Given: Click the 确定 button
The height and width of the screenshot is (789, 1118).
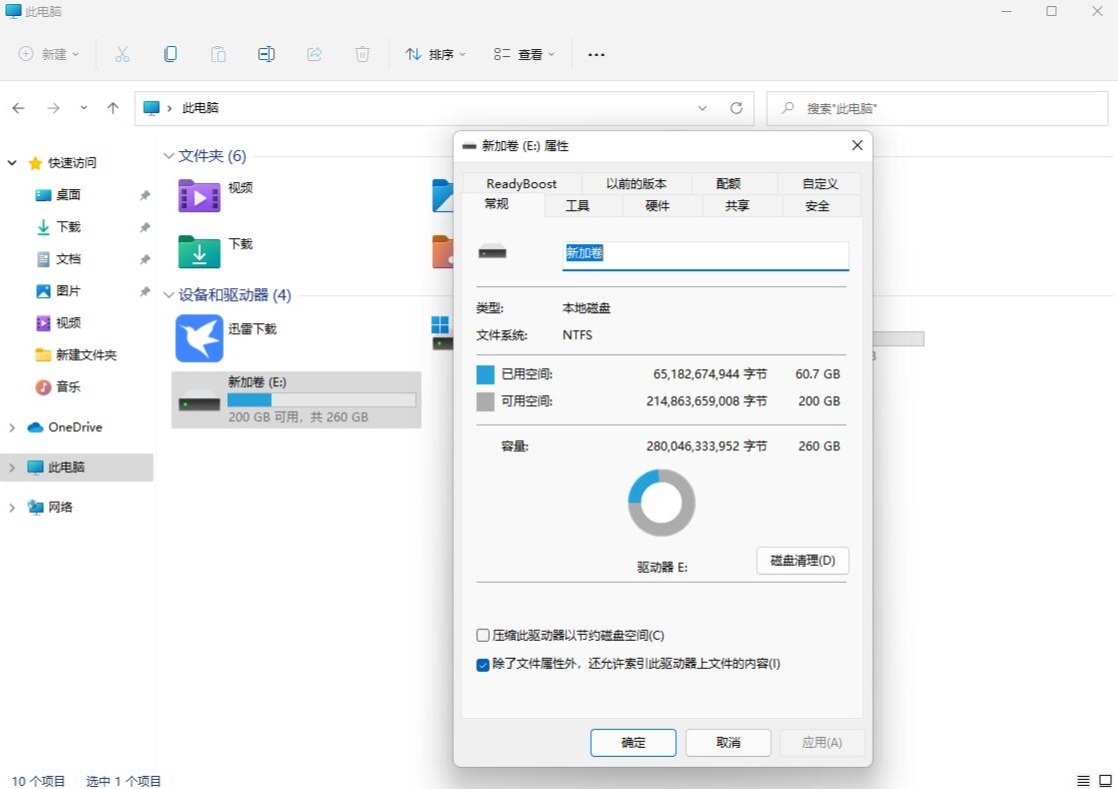Looking at the screenshot, I should click(x=633, y=742).
